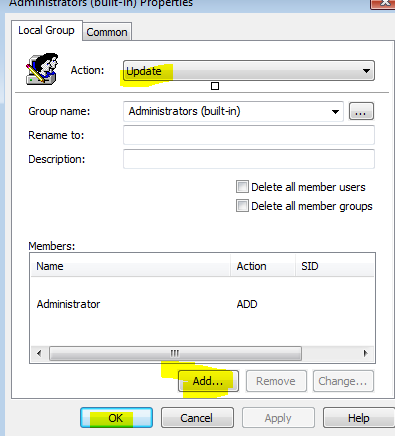This screenshot has height=436, width=395.
Task: Click the Rename to input field
Action: [249, 135]
